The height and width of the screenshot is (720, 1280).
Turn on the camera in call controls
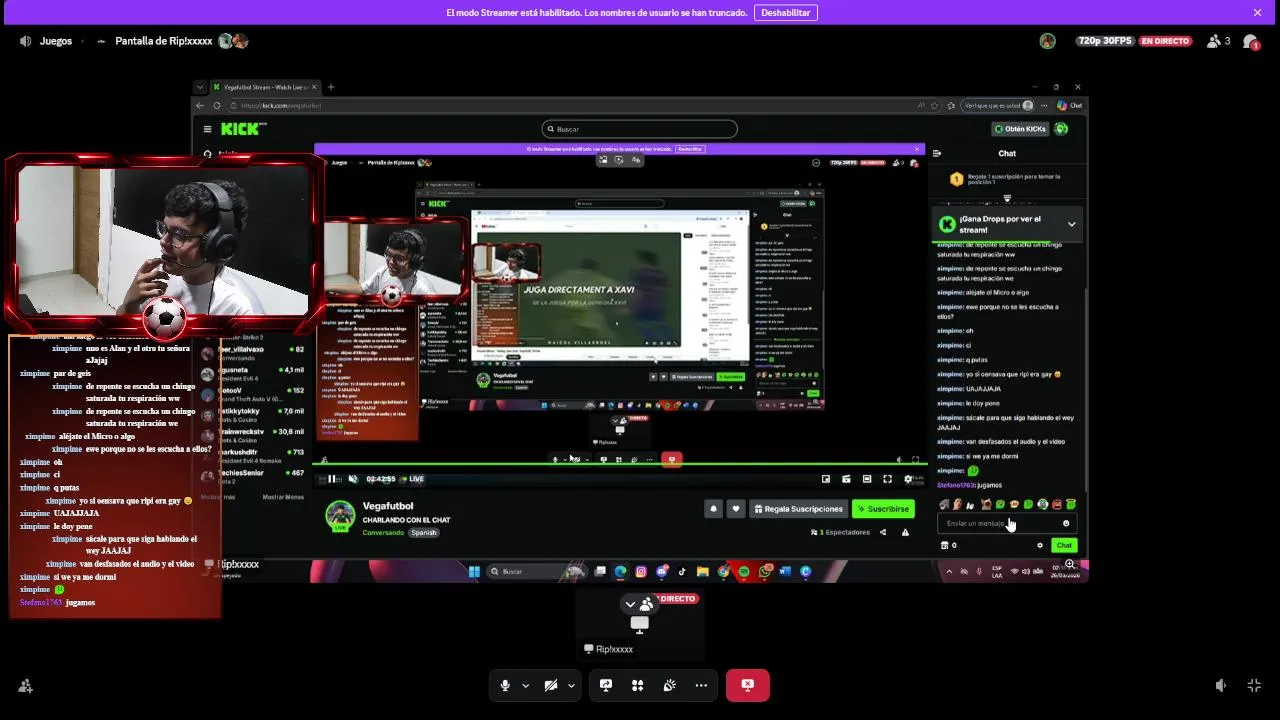pos(550,685)
